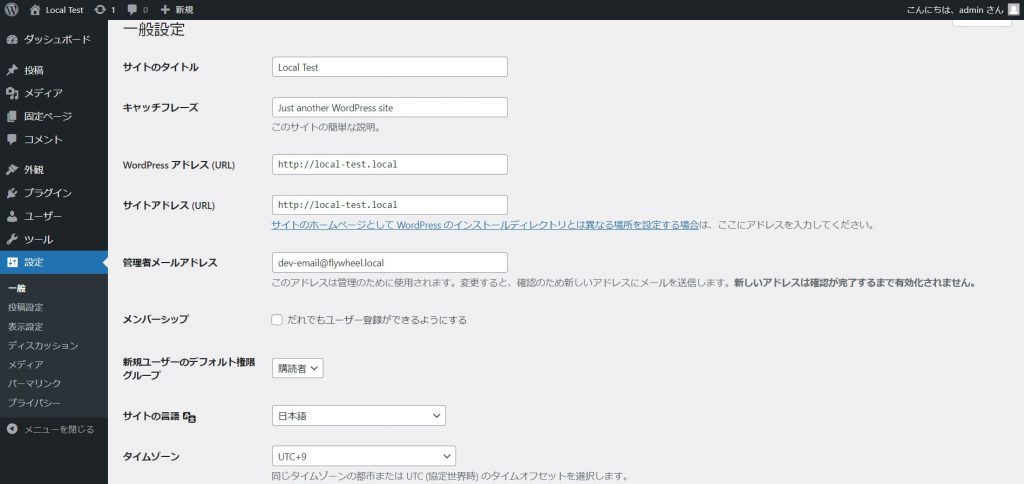Click the メニューを閉じる collapse arrow icon
1024x484 pixels.
tap(12, 429)
